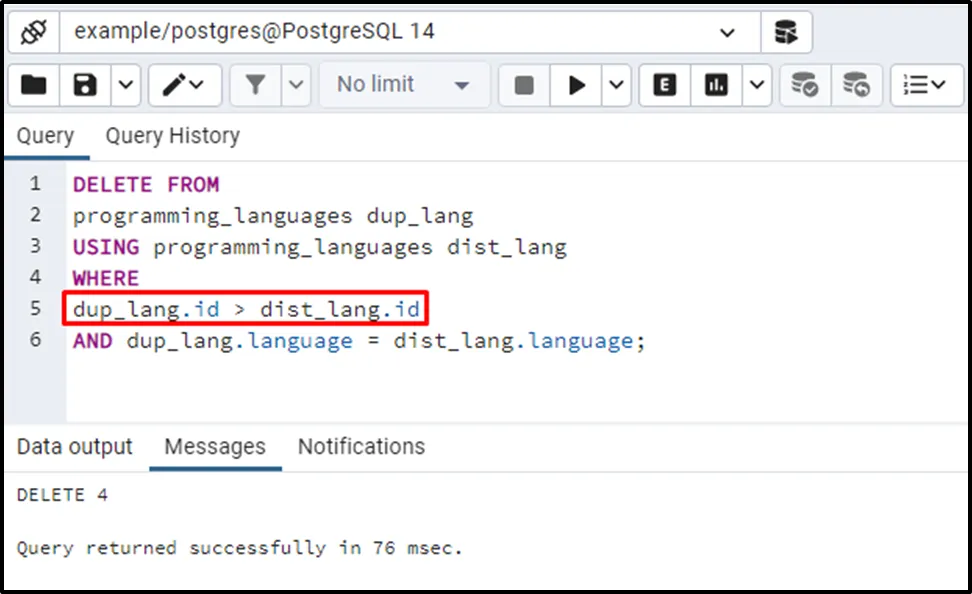This screenshot has height=594, width=972.
Task: Expand the arrow beside the Save button
Action: tap(125, 85)
